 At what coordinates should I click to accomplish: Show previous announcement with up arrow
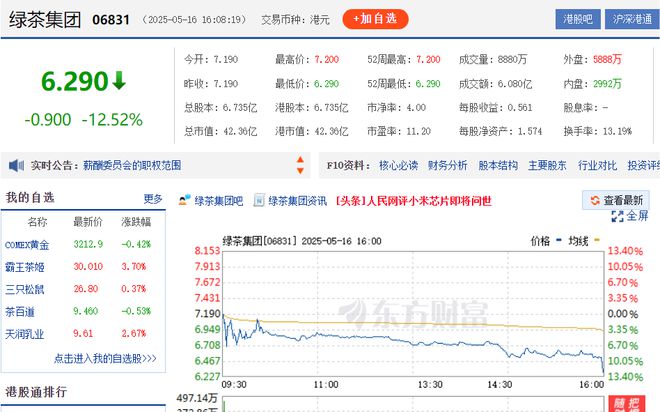300,159
